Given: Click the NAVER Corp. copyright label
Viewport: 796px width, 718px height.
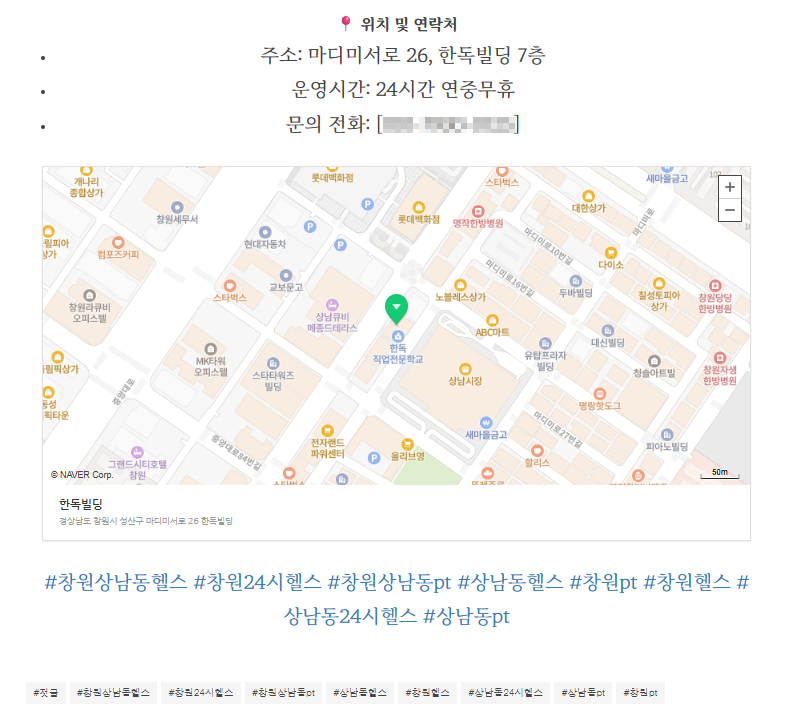Looking at the screenshot, I should click(x=82, y=475).
